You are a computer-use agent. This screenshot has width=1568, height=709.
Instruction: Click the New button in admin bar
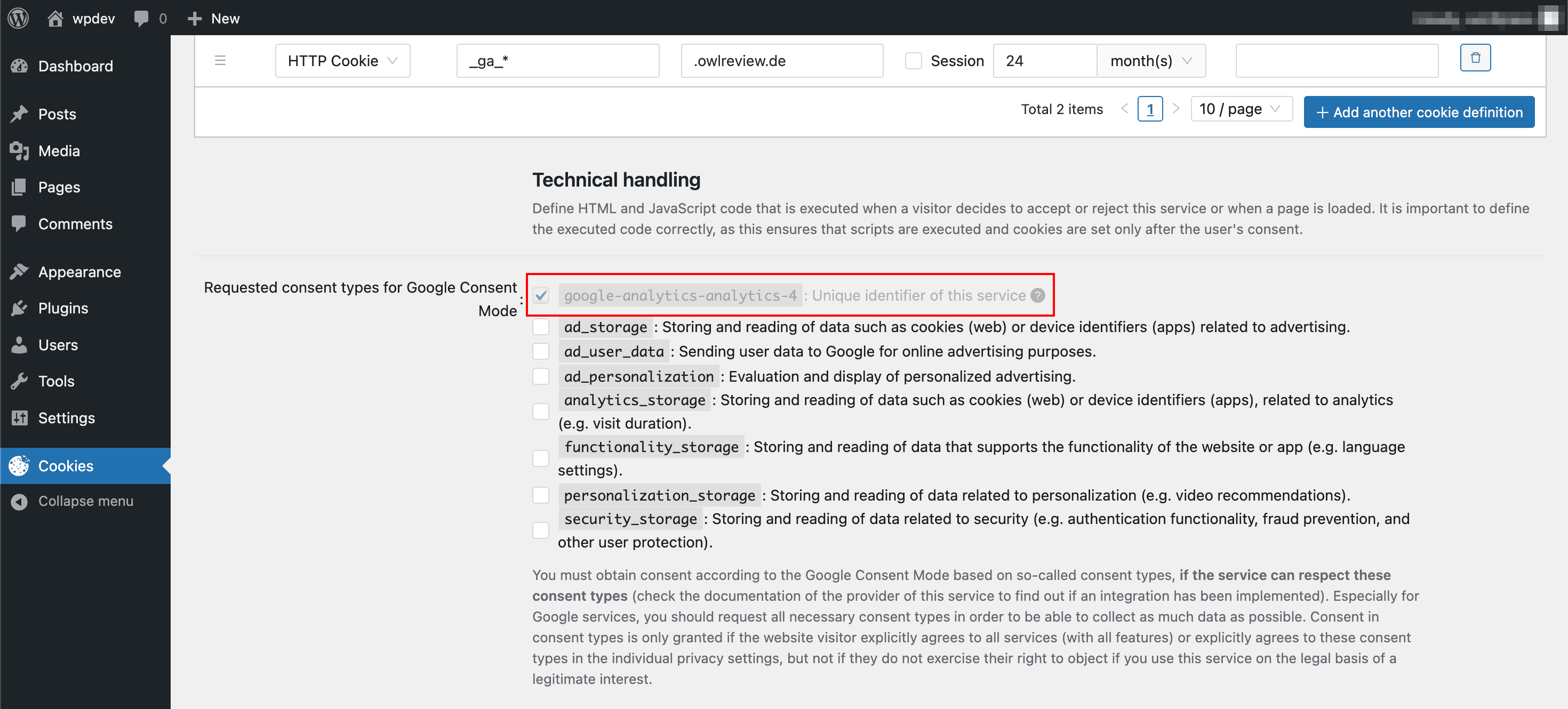coord(214,18)
